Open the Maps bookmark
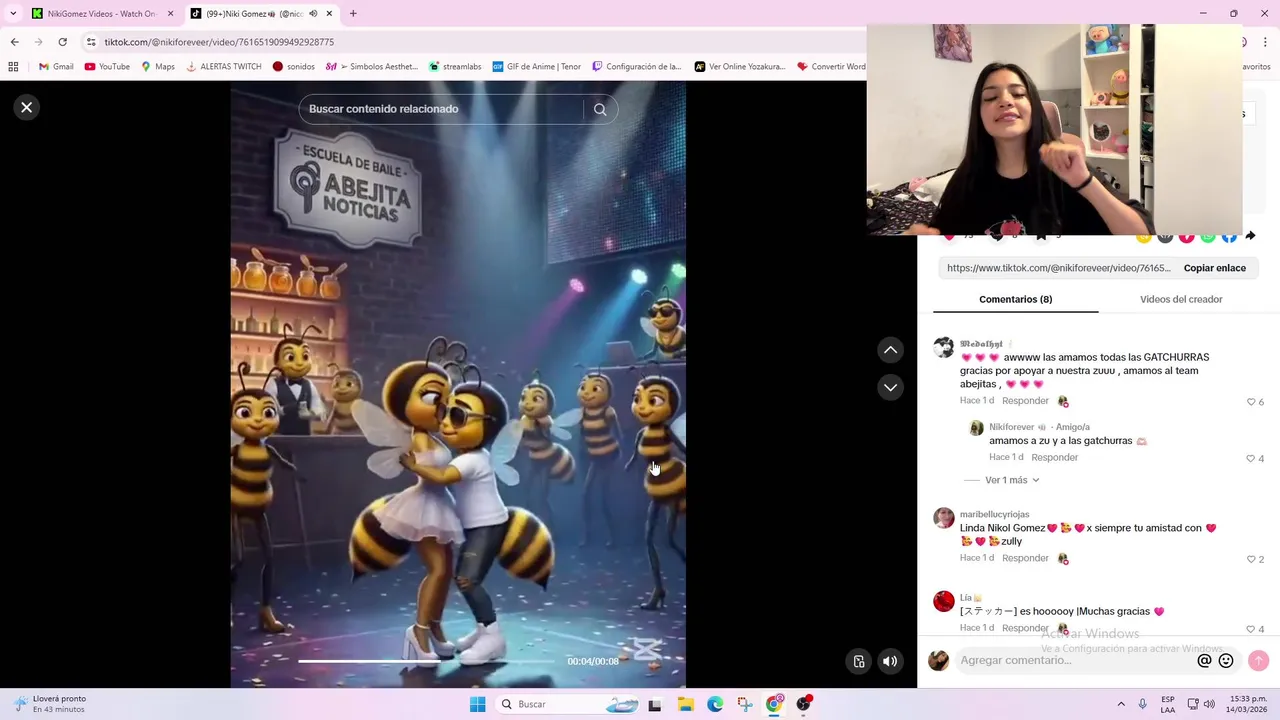The image size is (1280, 720). (x=158, y=67)
